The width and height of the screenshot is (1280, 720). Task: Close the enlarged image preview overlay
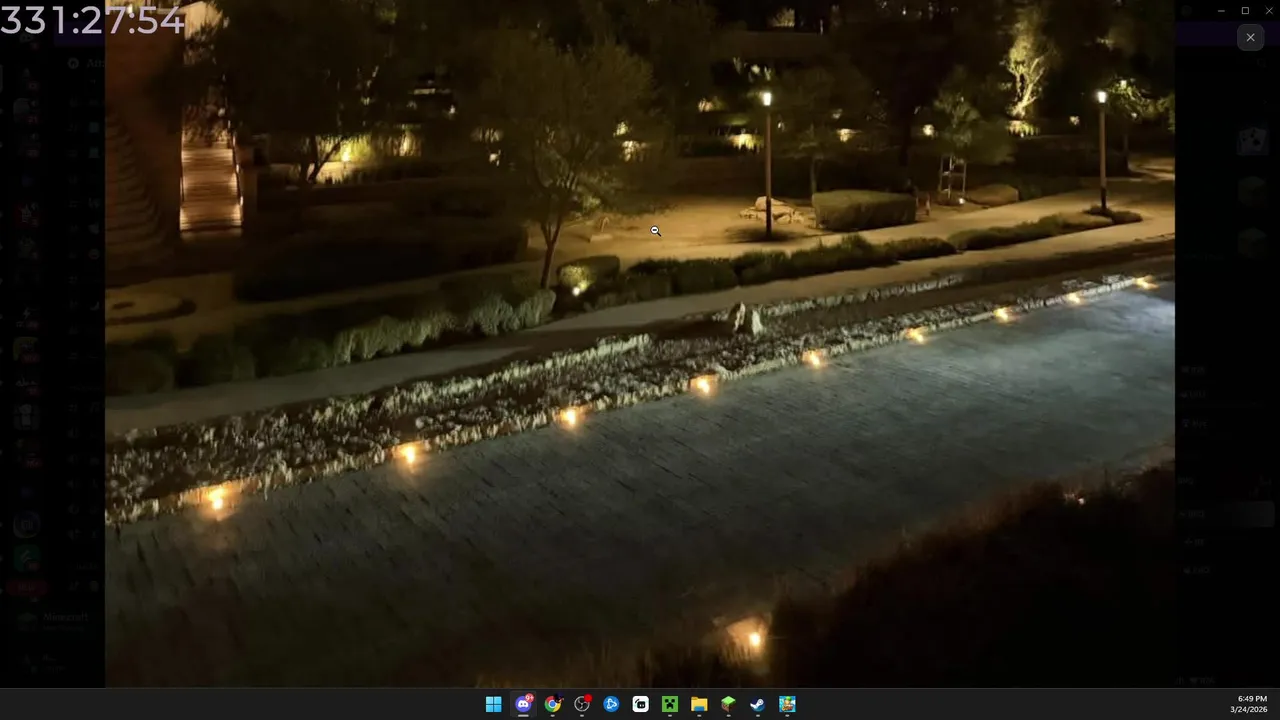(1250, 38)
